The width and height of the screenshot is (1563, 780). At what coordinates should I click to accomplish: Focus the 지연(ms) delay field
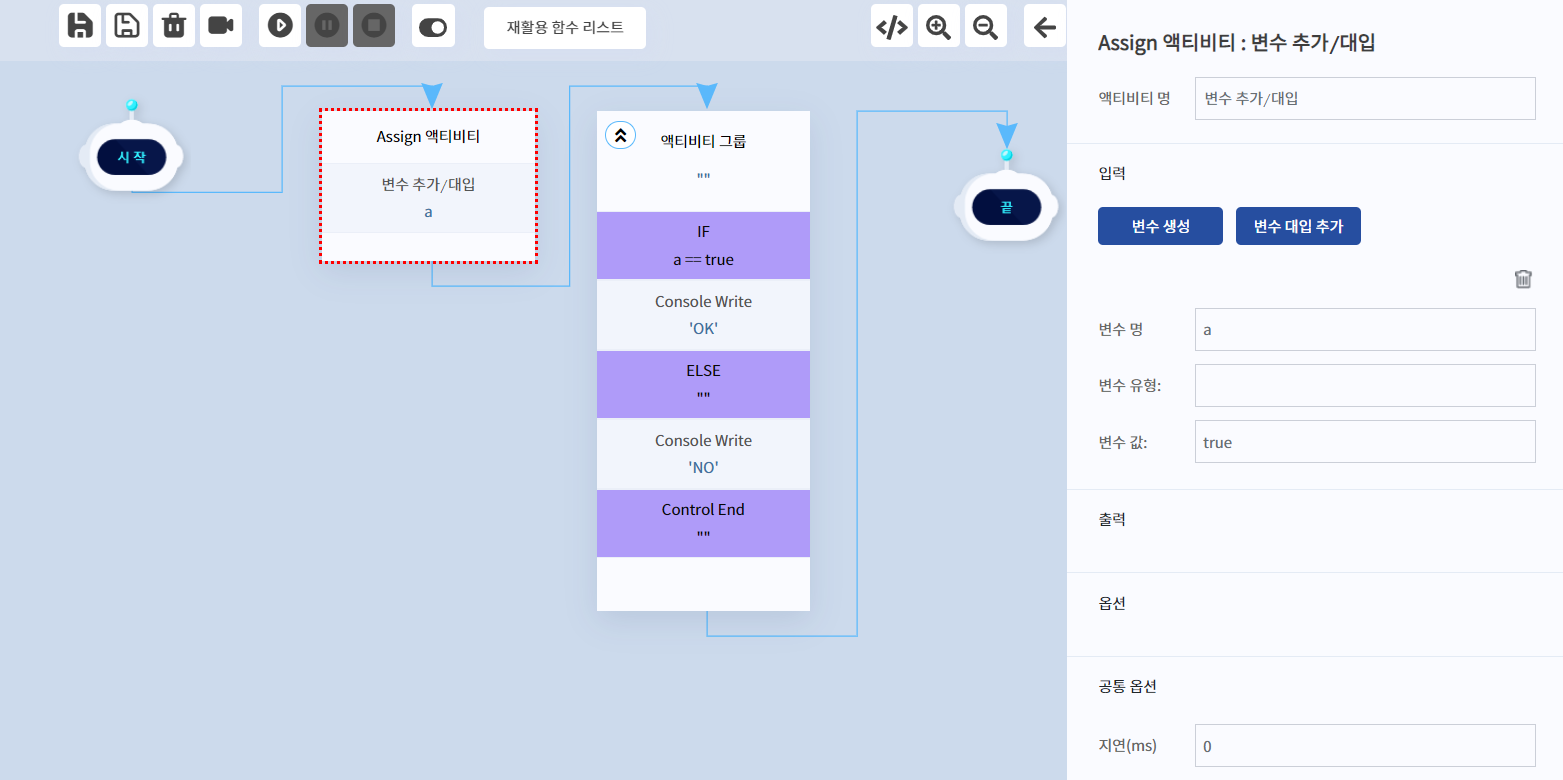[1365, 745]
